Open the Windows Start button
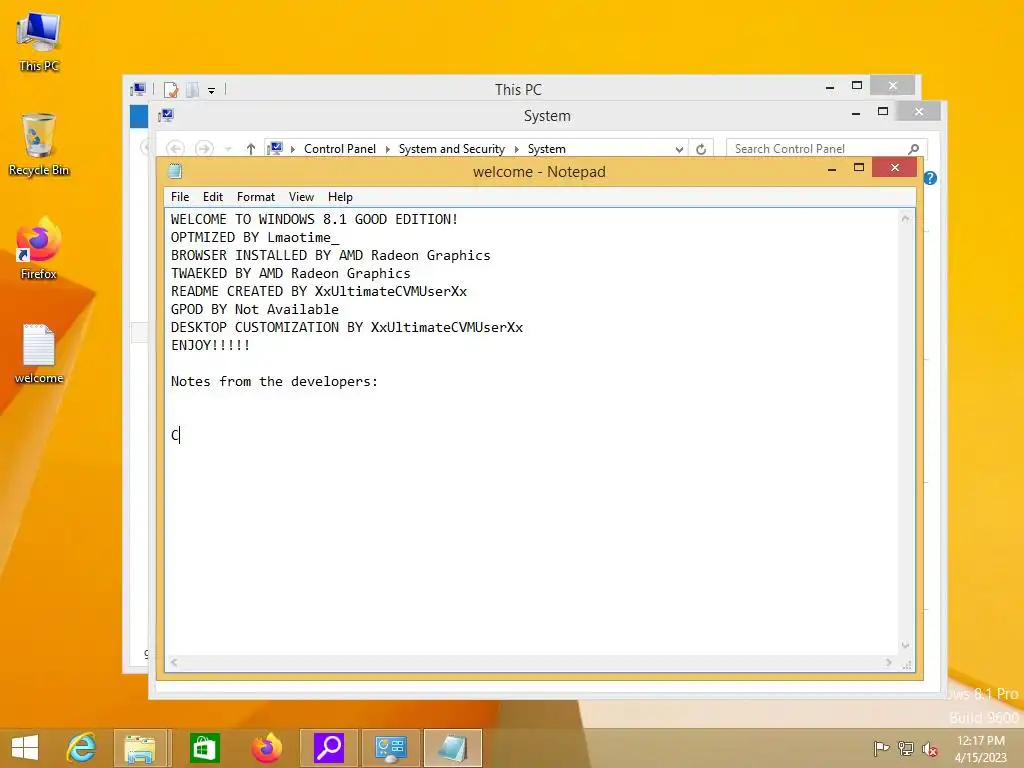The height and width of the screenshot is (768, 1024). point(25,748)
